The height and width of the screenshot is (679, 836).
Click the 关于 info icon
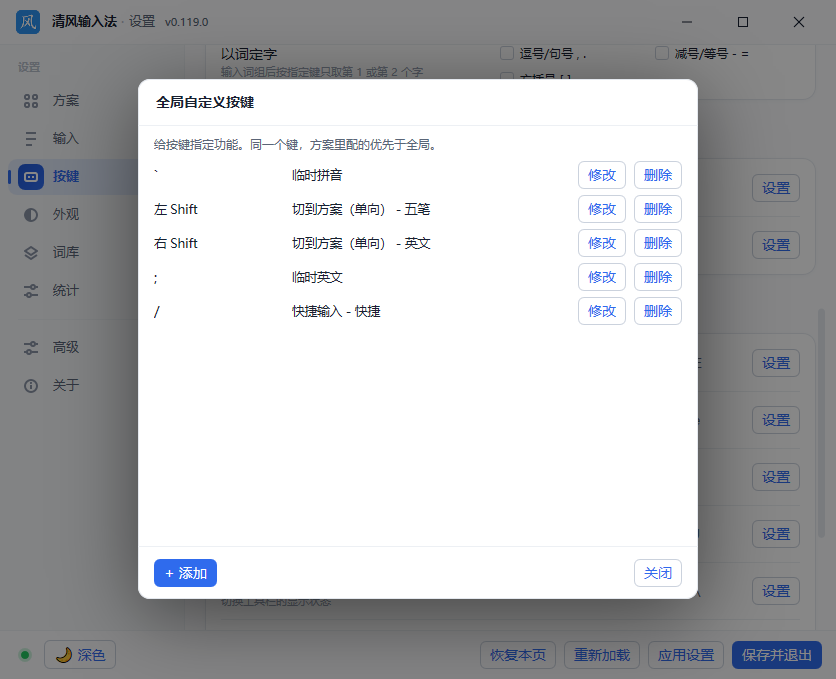click(31, 385)
